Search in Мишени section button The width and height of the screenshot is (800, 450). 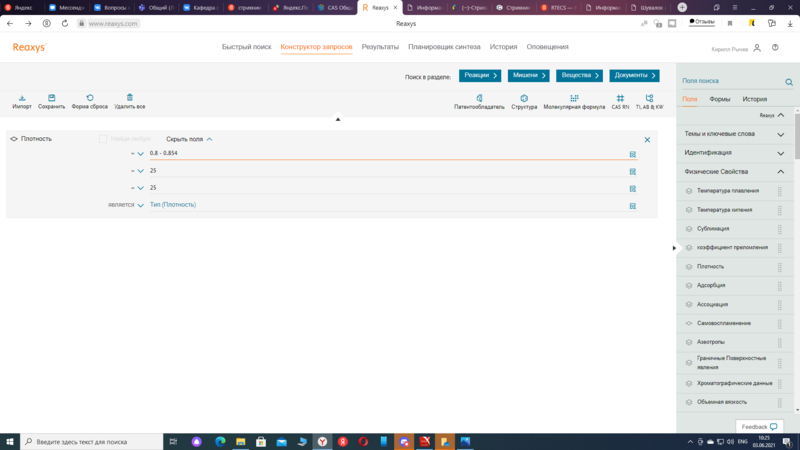(529, 76)
